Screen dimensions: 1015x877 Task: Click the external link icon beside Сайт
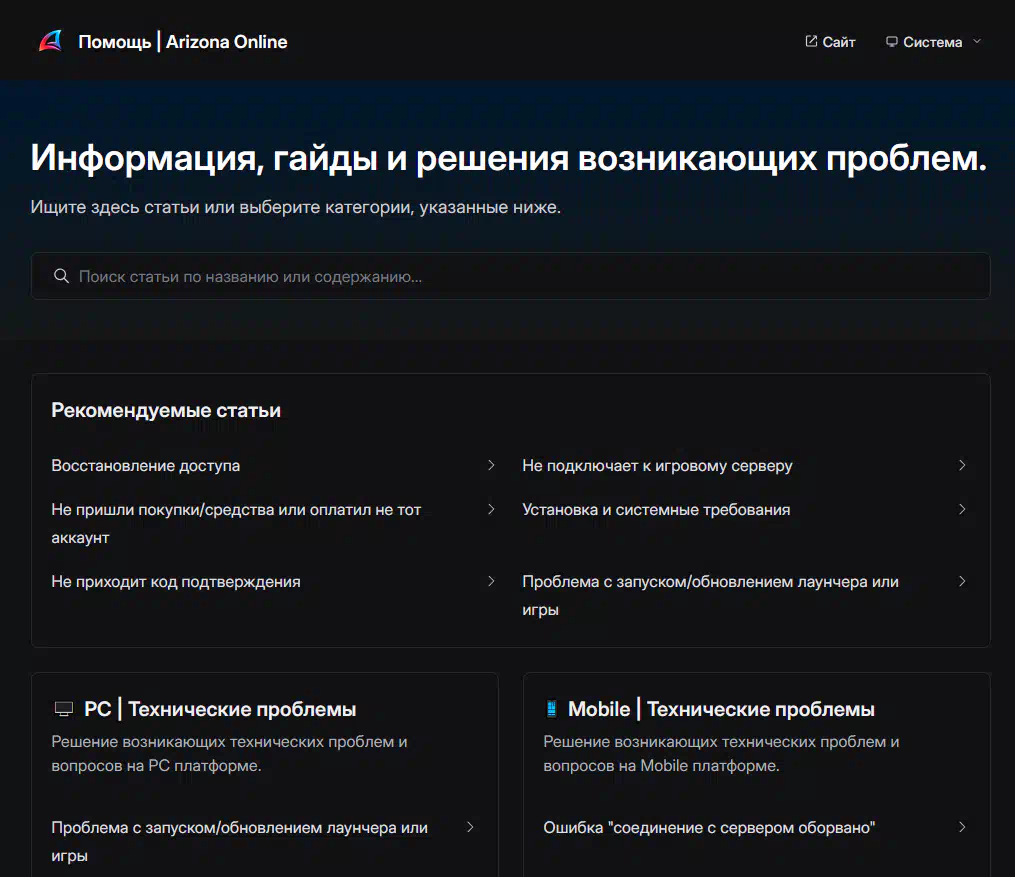coord(811,41)
